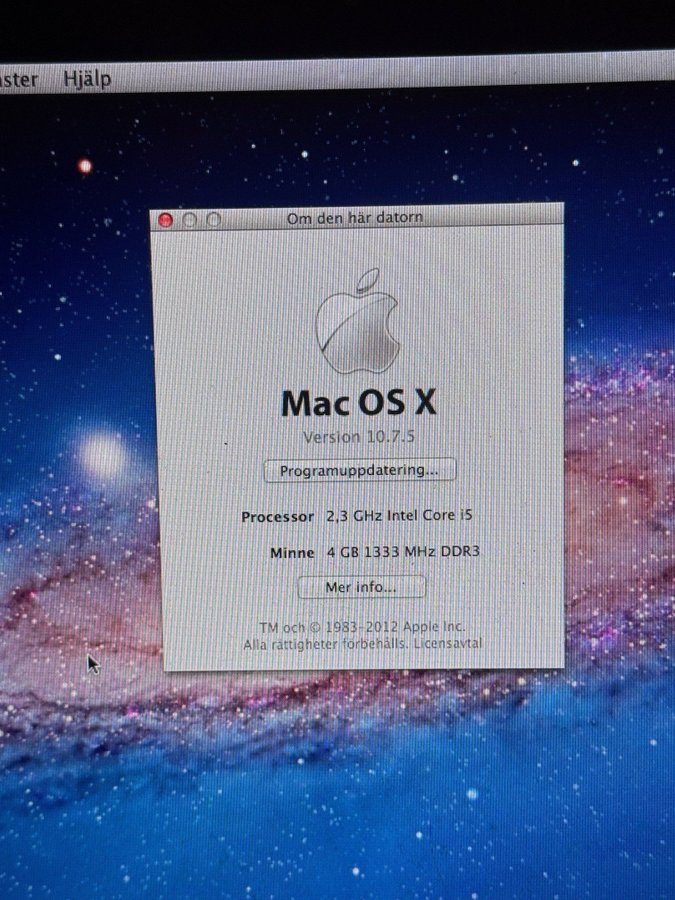675x900 pixels.
Task: Click the Processor label
Action: click(277, 517)
